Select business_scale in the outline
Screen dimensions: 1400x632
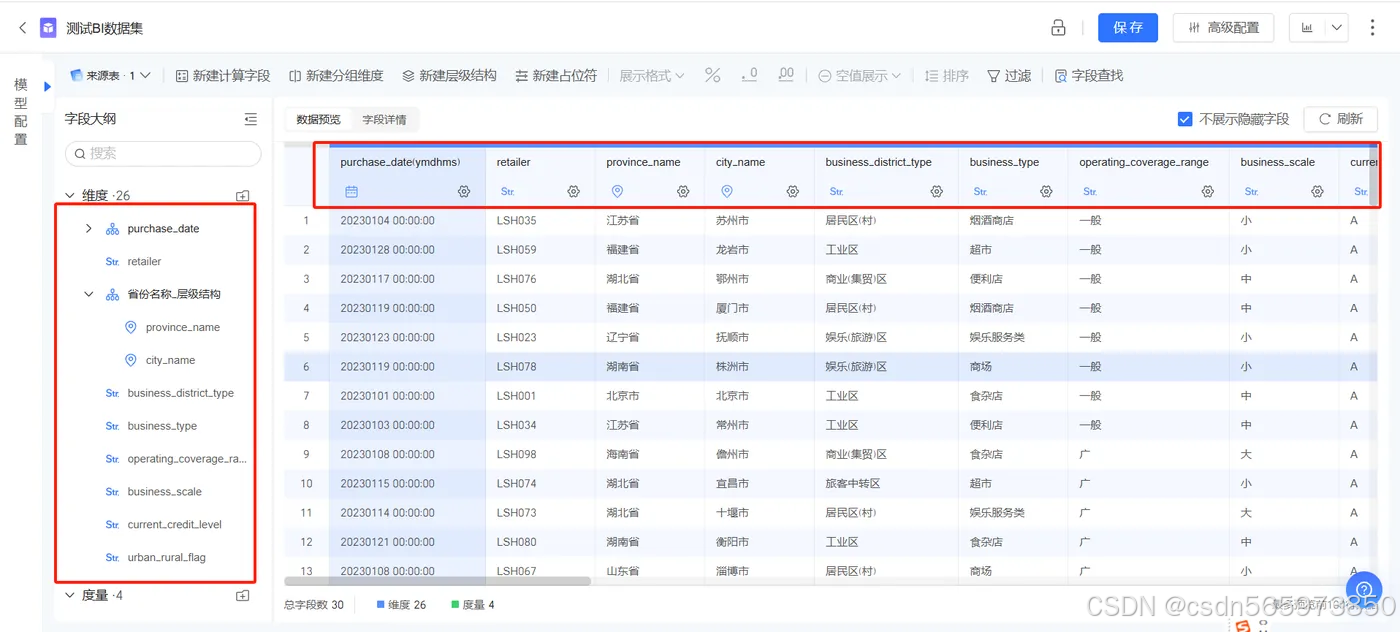(x=164, y=492)
